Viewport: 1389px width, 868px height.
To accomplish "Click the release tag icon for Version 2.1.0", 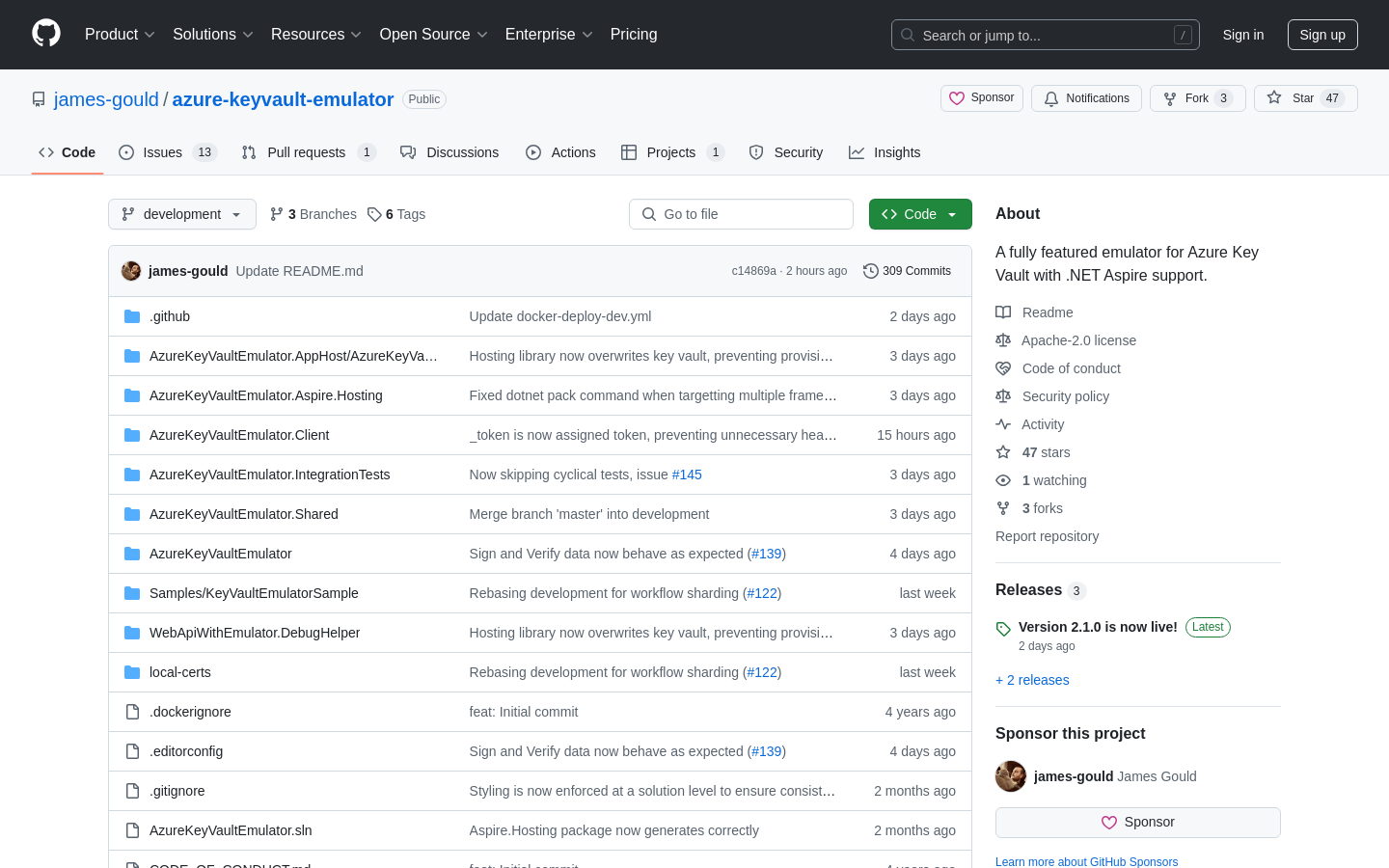I will tap(1003, 629).
